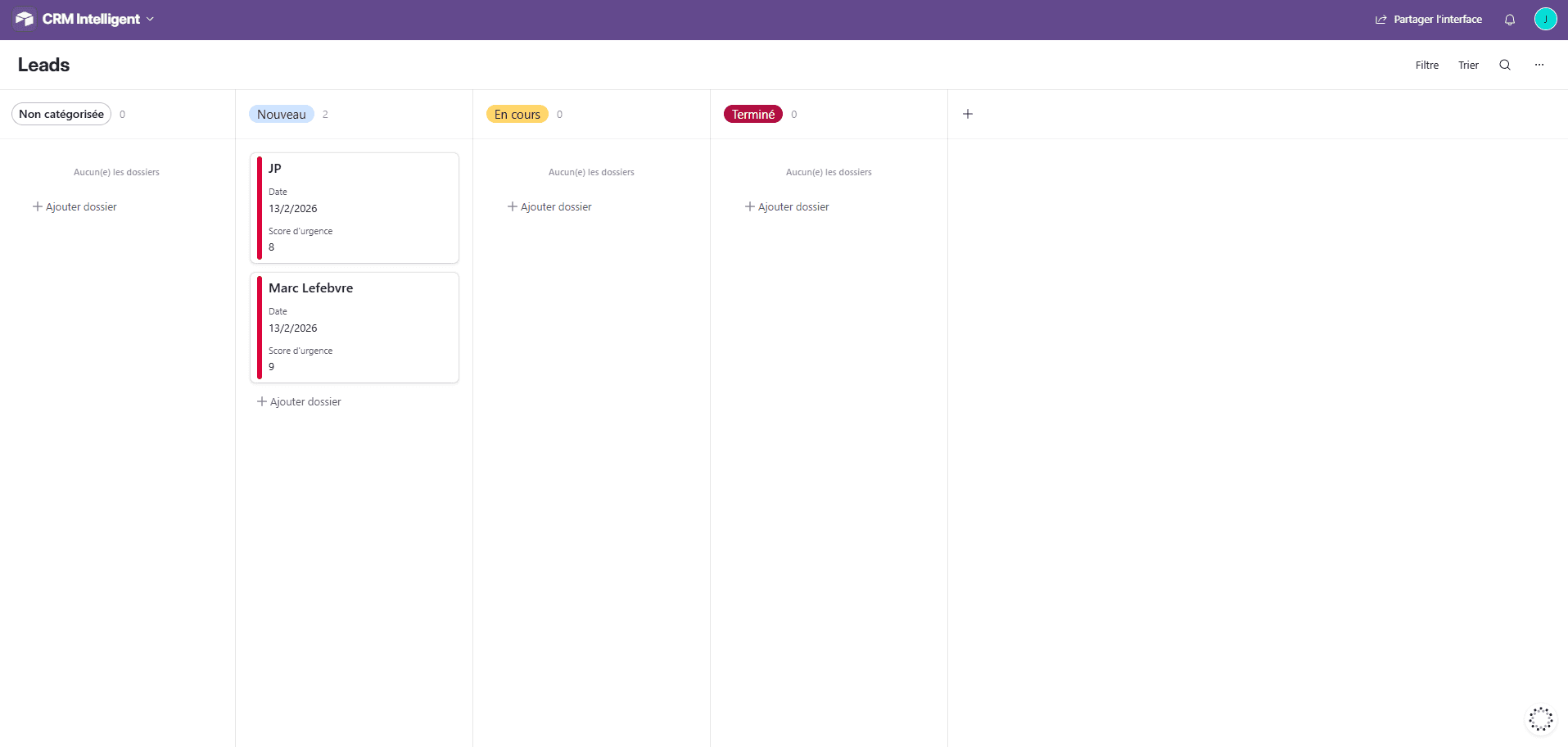This screenshot has height=747, width=1568.
Task: Click the CRM Intelligent logo icon
Action: (24, 18)
